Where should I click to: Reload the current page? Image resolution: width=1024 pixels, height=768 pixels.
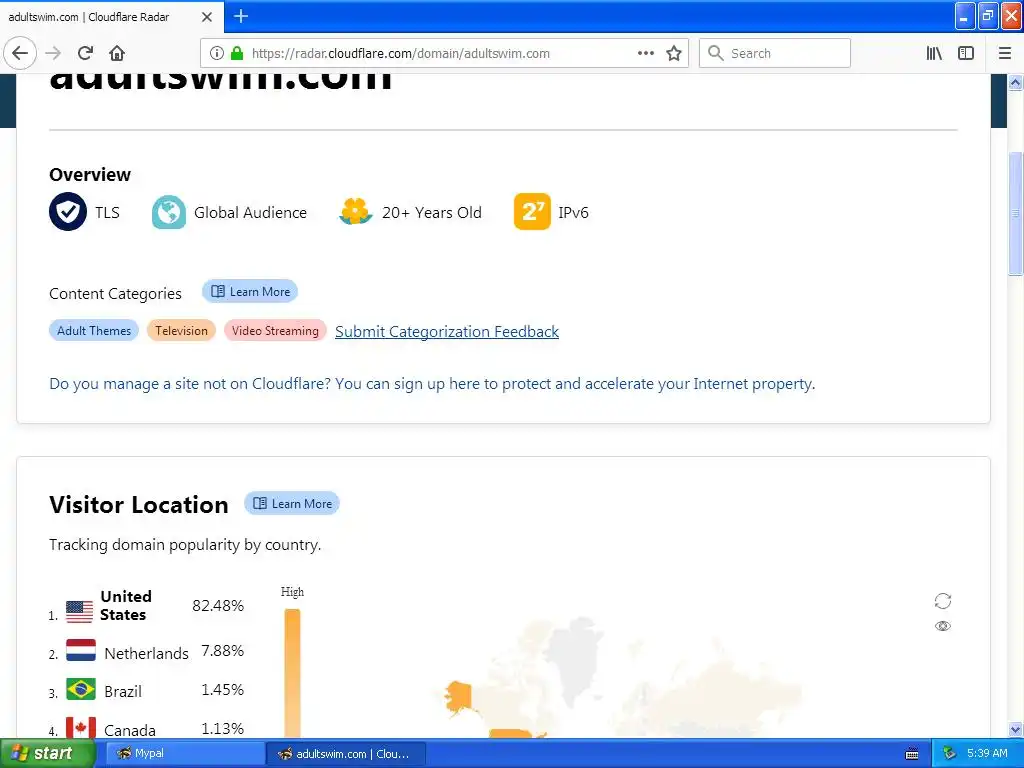coord(85,53)
